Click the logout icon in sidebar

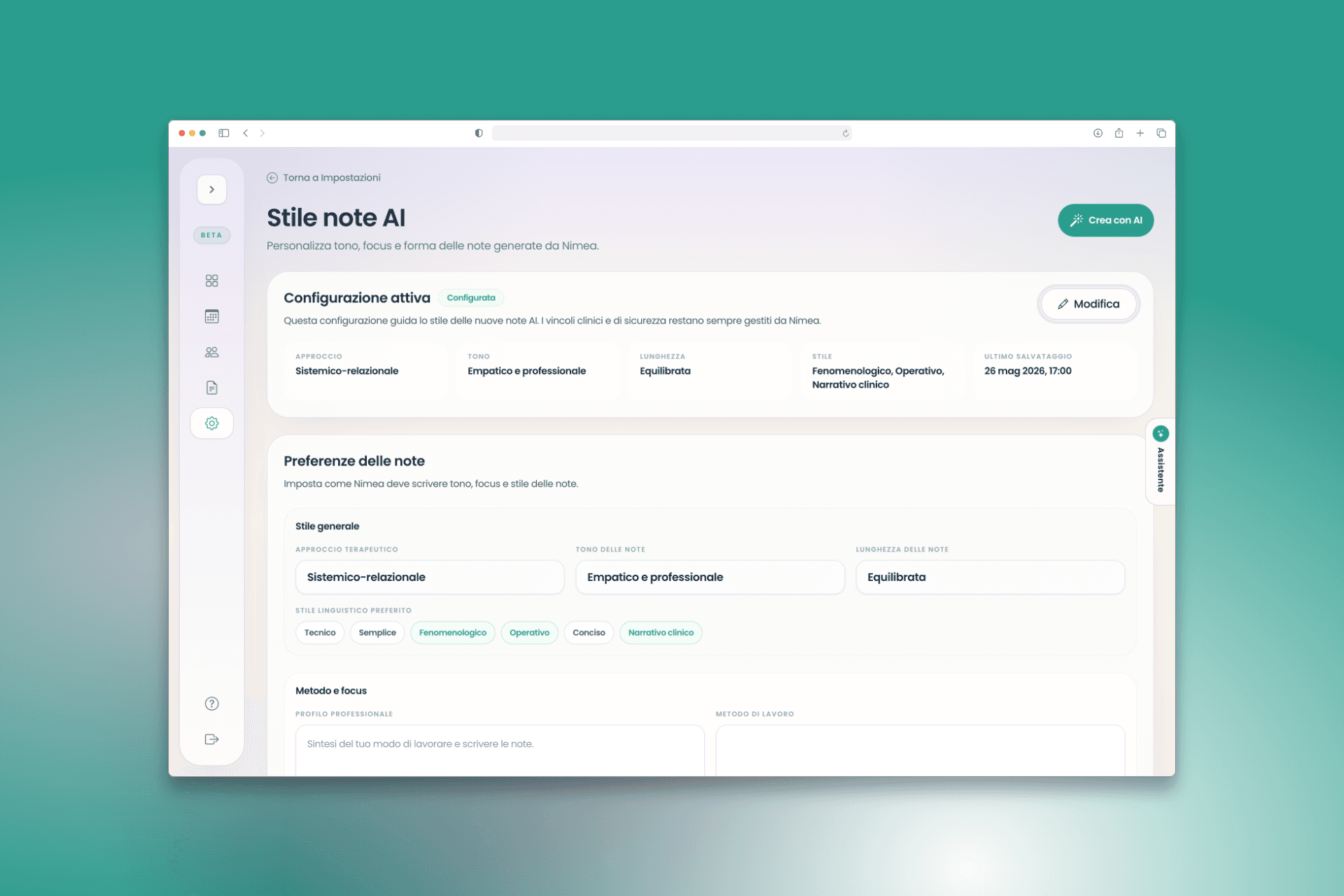point(211,739)
